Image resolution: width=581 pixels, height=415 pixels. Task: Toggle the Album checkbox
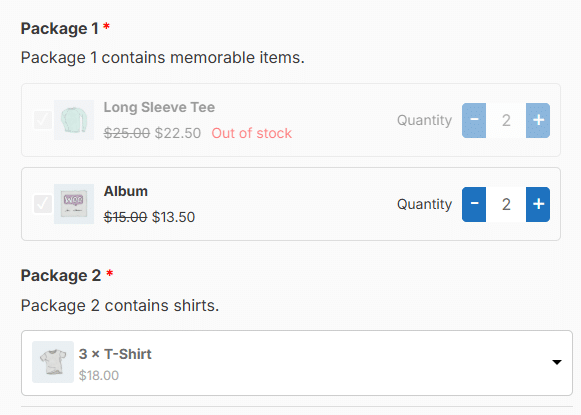pyautogui.click(x=43, y=204)
